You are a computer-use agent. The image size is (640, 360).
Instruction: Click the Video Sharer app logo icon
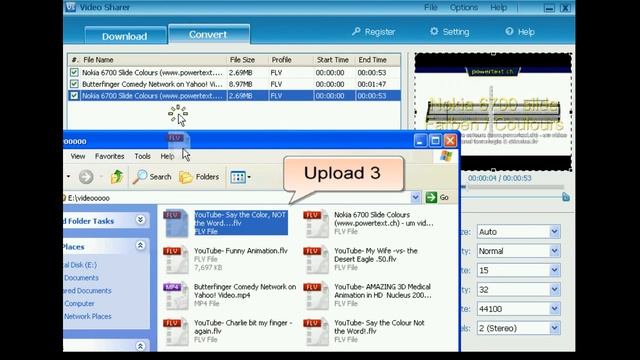[x=71, y=7]
